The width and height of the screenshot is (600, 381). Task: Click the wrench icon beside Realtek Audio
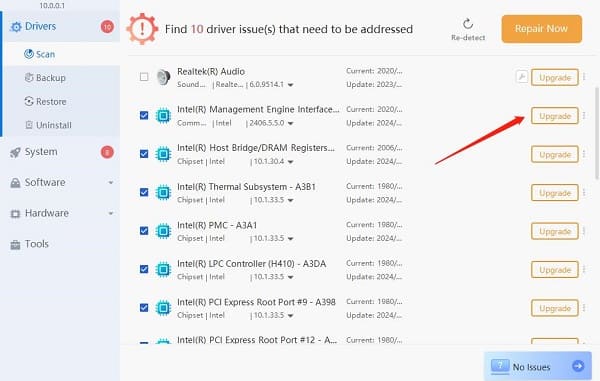pos(522,77)
